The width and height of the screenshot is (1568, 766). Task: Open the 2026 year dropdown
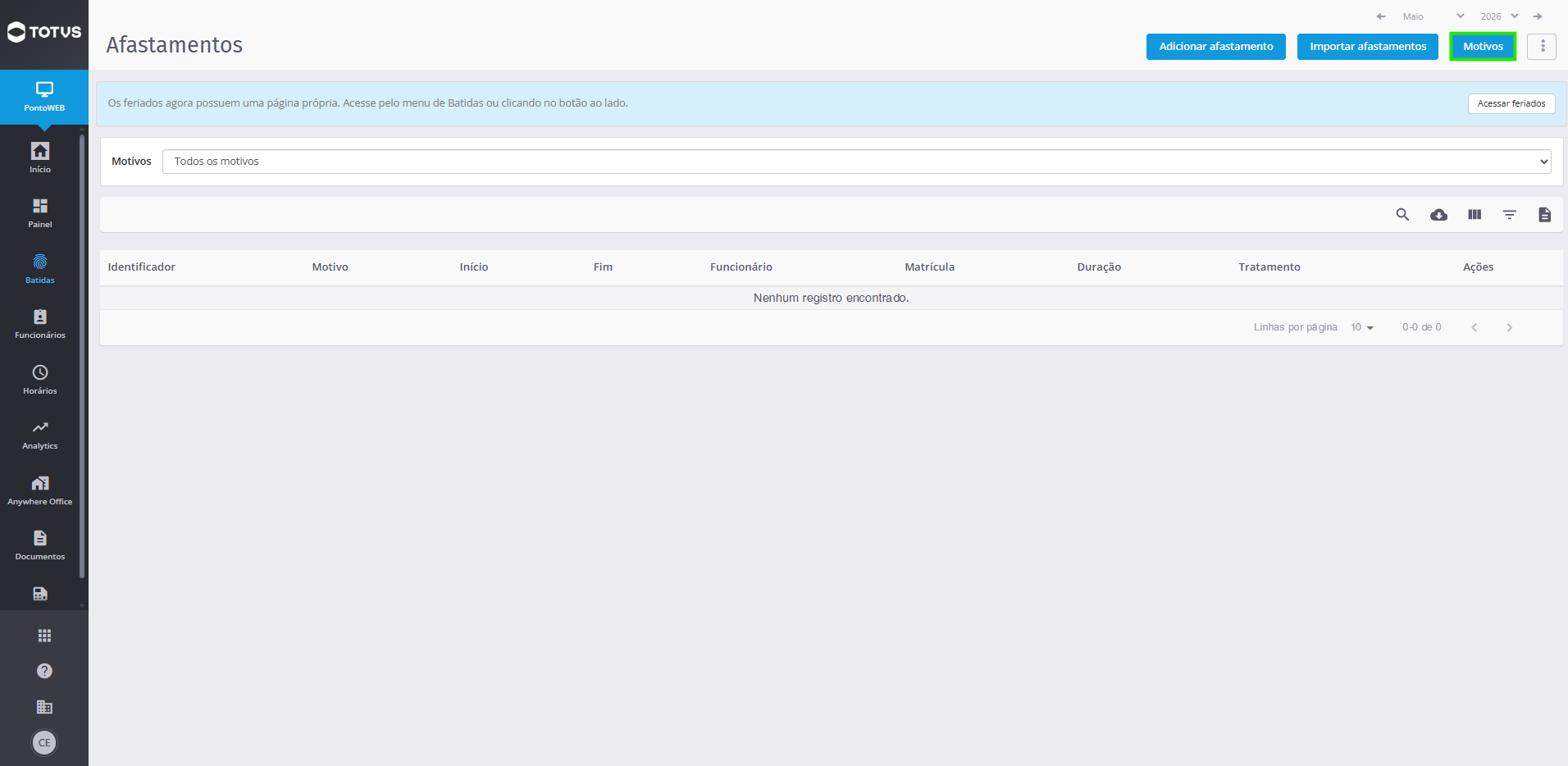click(x=1499, y=16)
